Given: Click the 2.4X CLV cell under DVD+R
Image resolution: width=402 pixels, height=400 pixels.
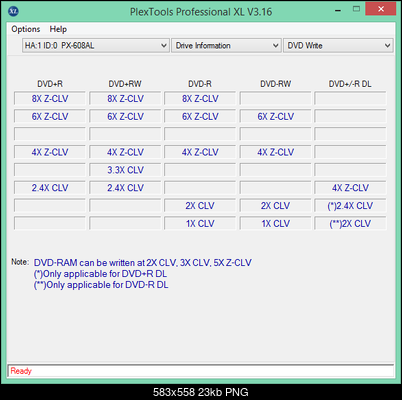Looking at the screenshot, I should [x=50, y=188].
